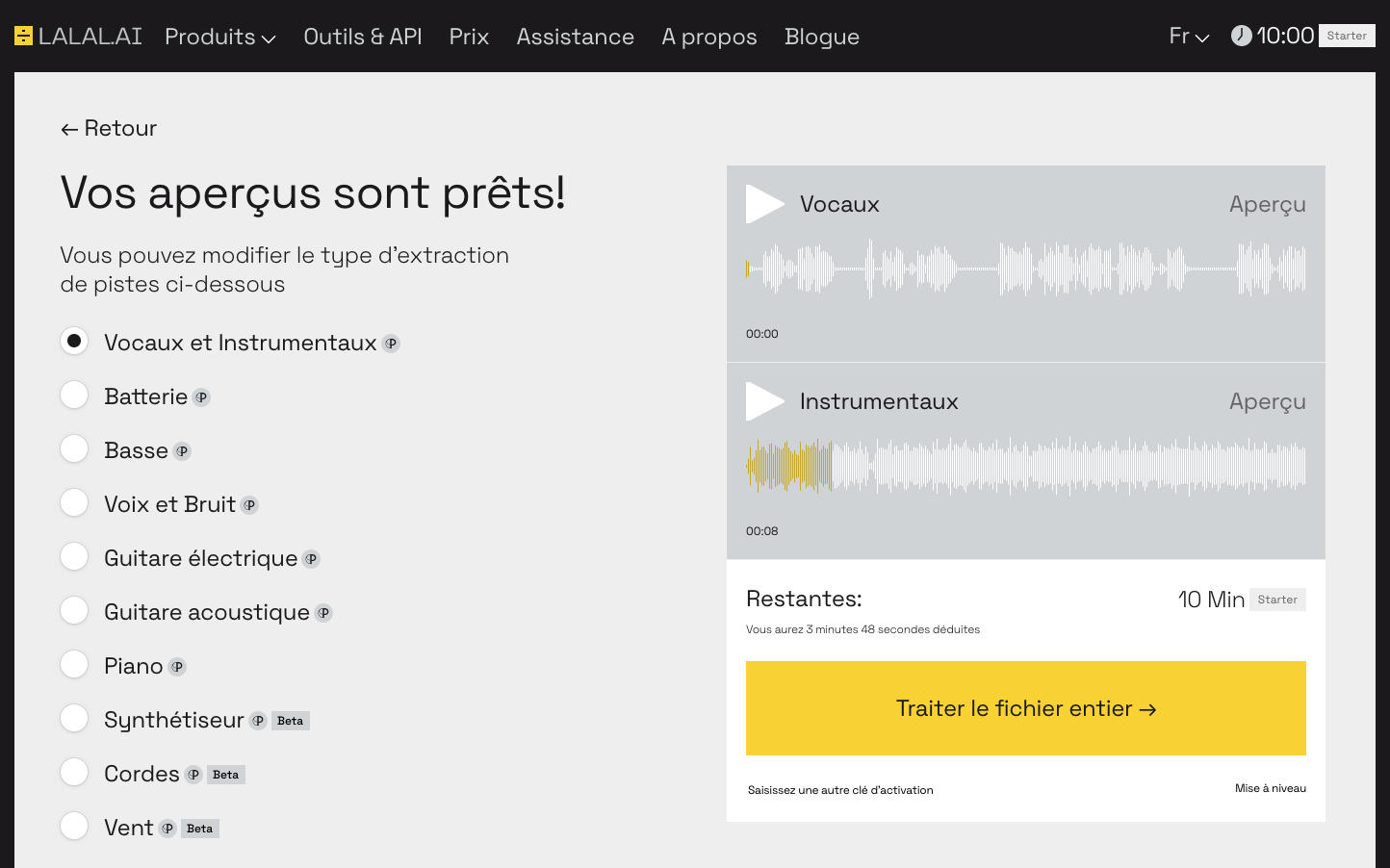Click the Beta badge beside Vent

pyautogui.click(x=200, y=829)
